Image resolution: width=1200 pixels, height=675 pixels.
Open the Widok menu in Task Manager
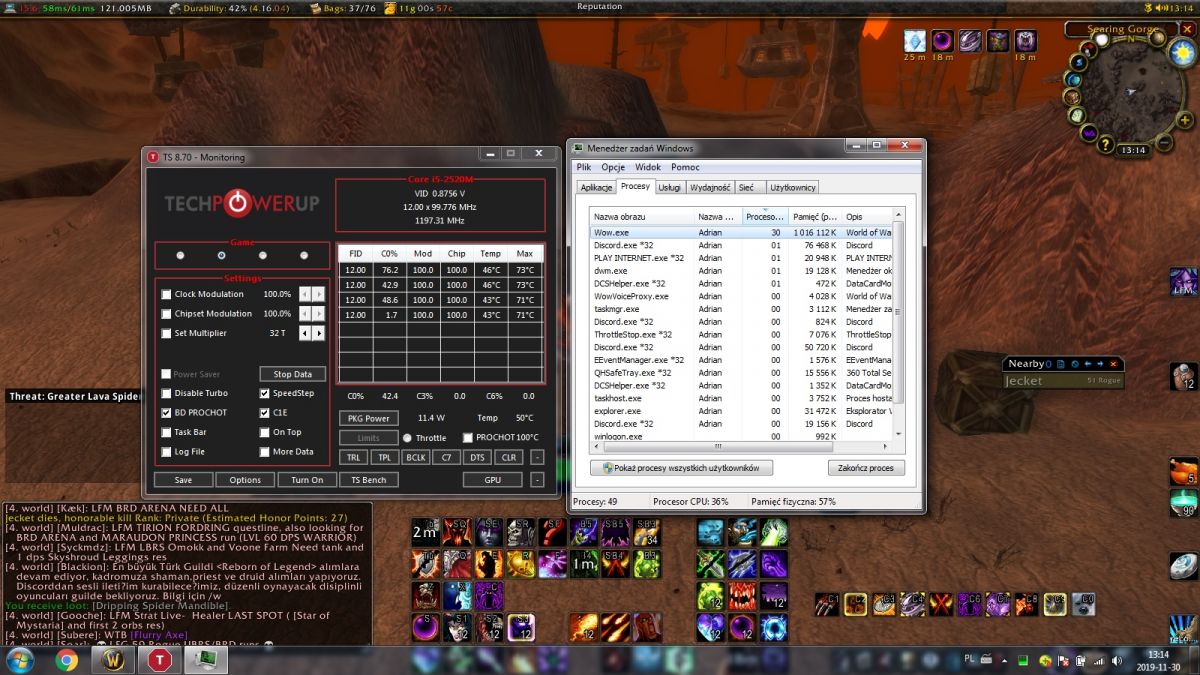[x=648, y=167]
